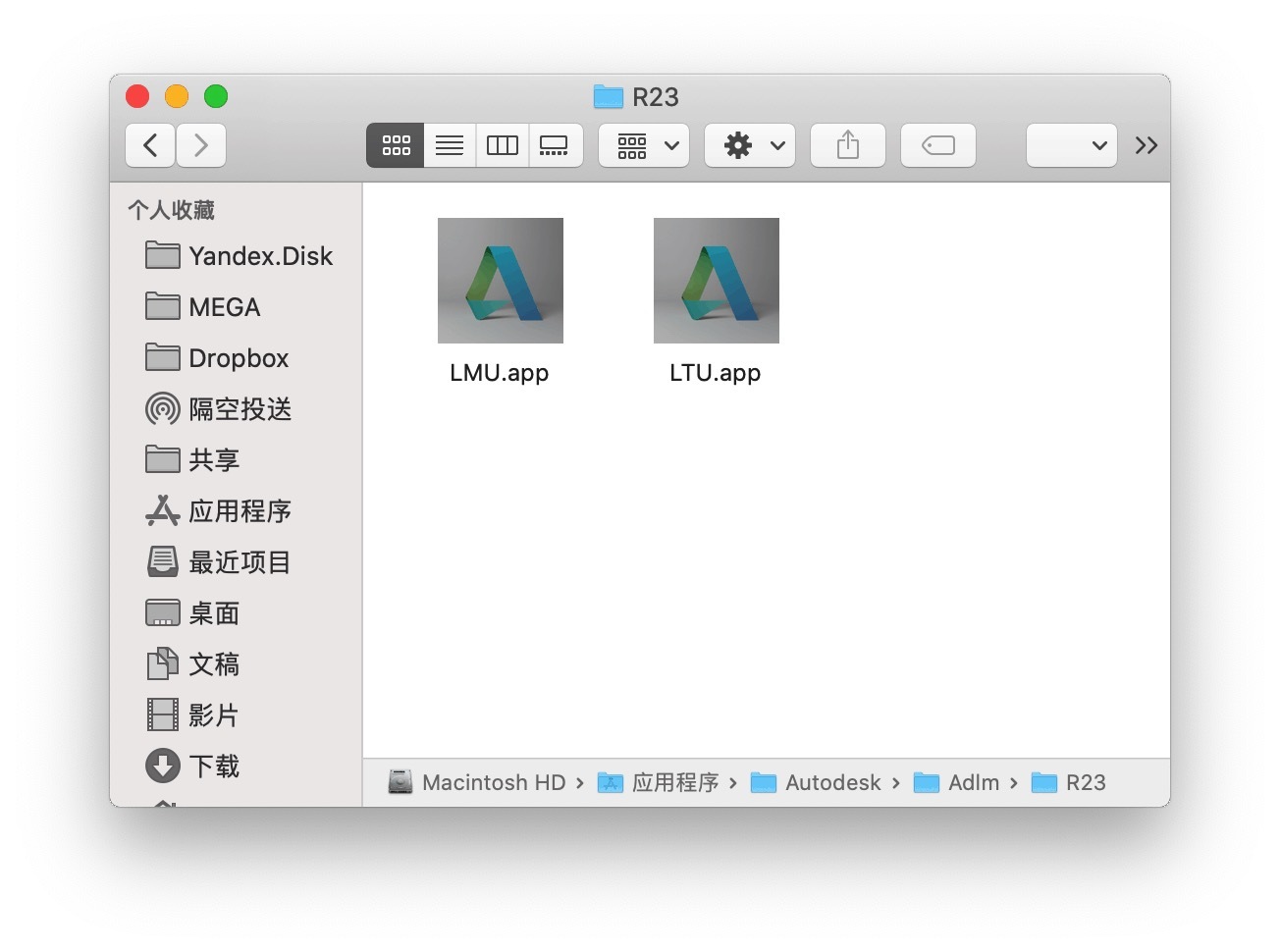
Task: Switch to gallery view mode
Action: (x=555, y=145)
